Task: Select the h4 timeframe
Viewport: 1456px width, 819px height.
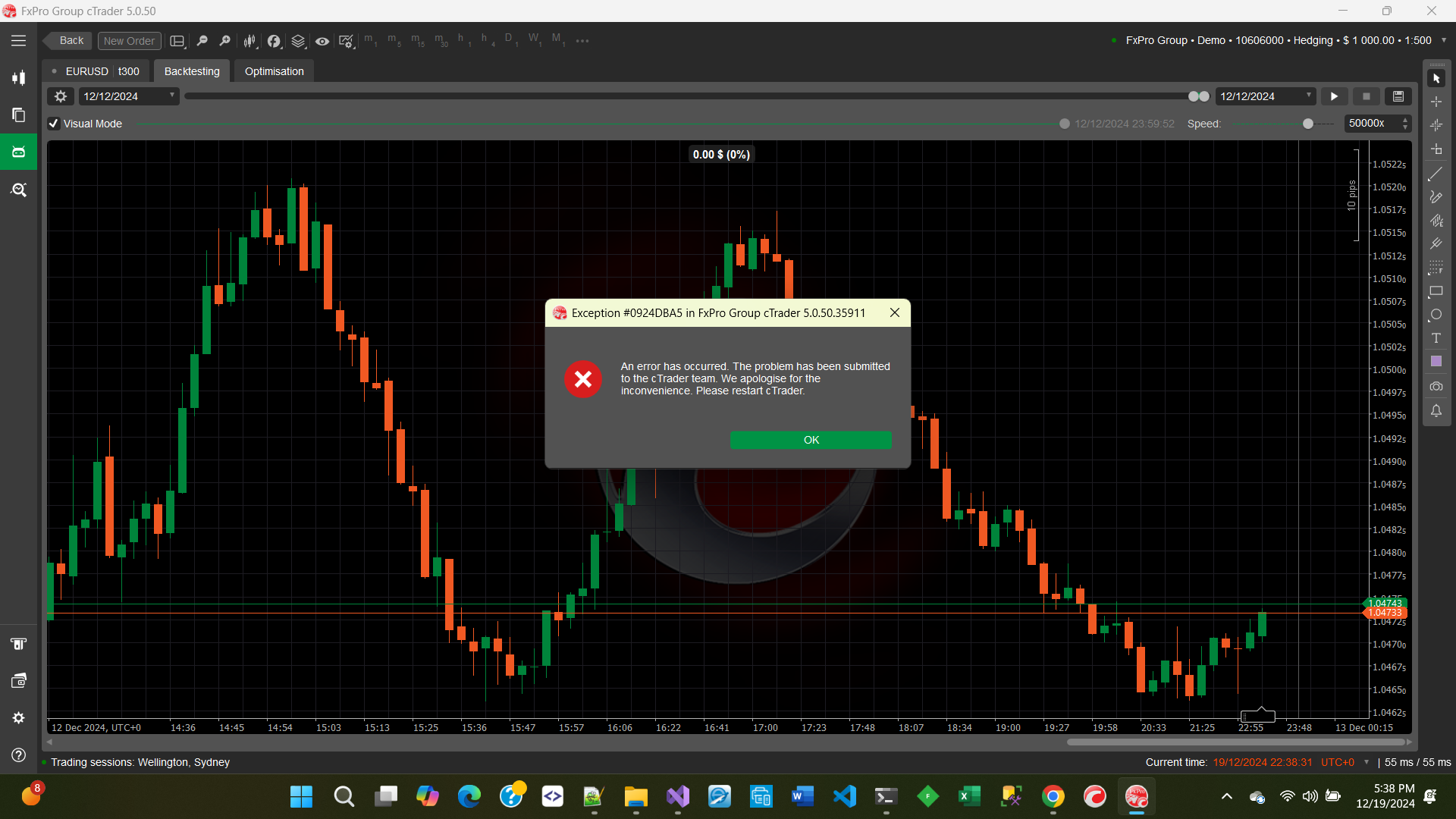Action: [487, 40]
